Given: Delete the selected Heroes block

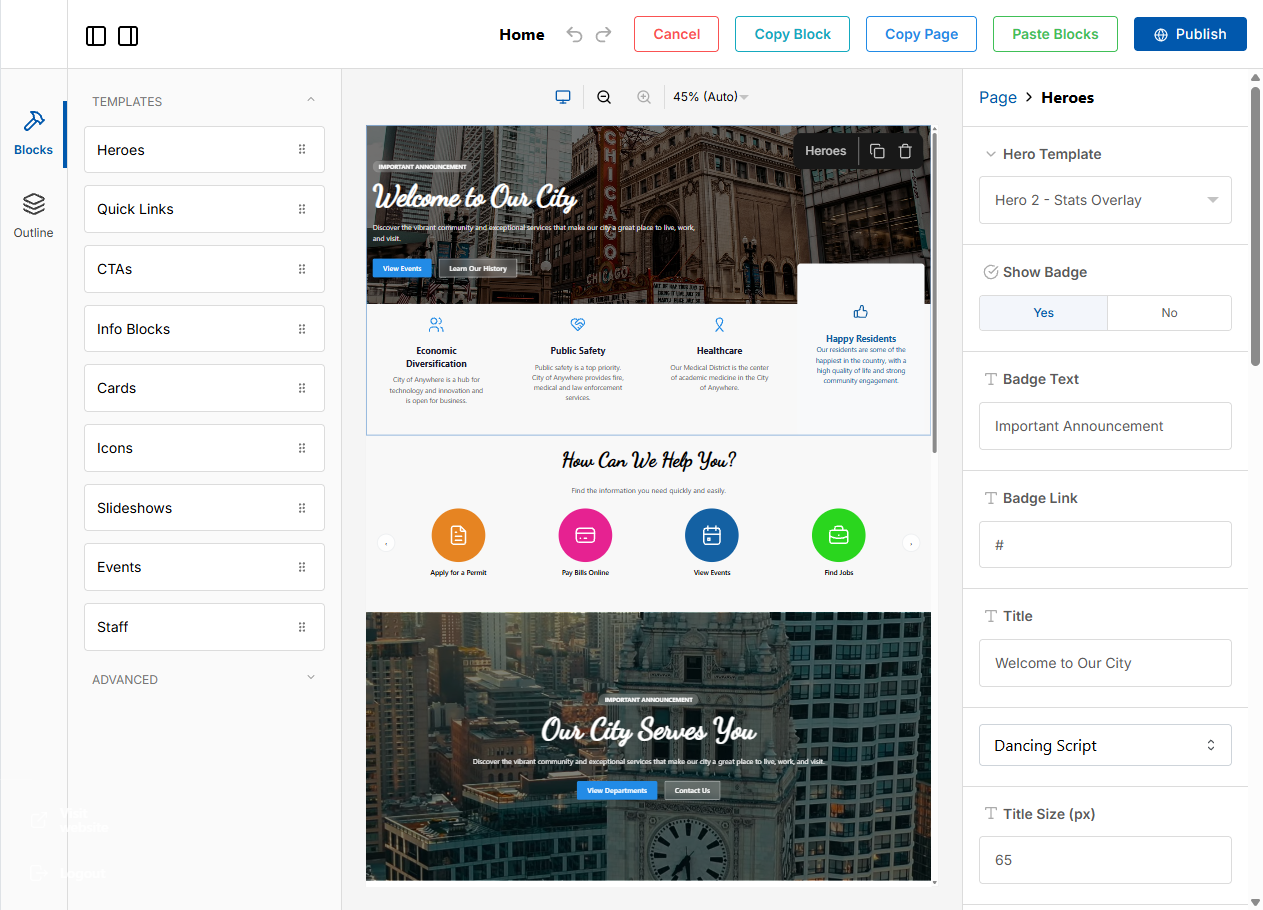Looking at the screenshot, I should pos(905,151).
